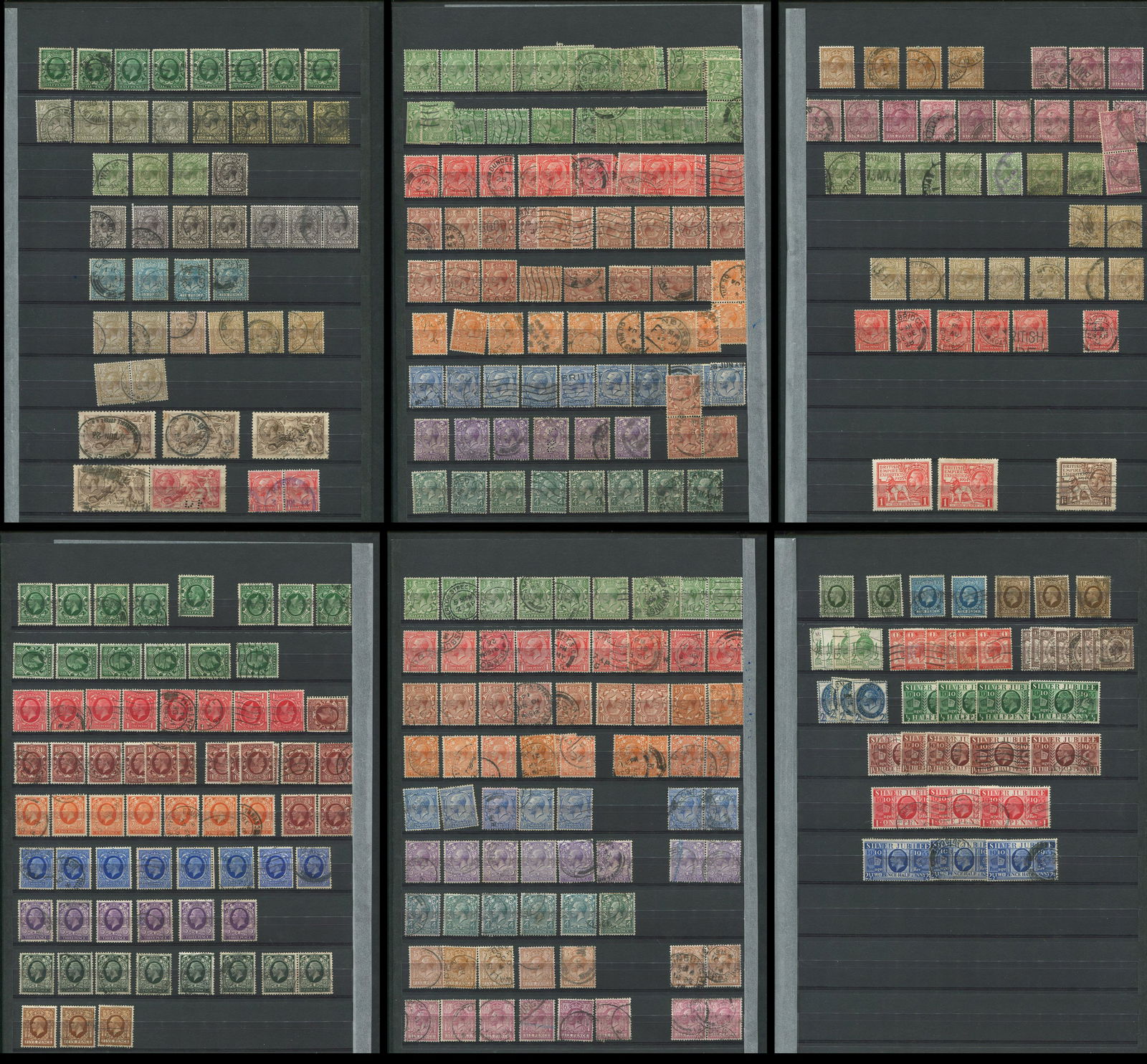The height and width of the screenshot is (1064, 1147).
Task: Select the first dark green stamp on top-left page
Action: click(x=55, y=70)
